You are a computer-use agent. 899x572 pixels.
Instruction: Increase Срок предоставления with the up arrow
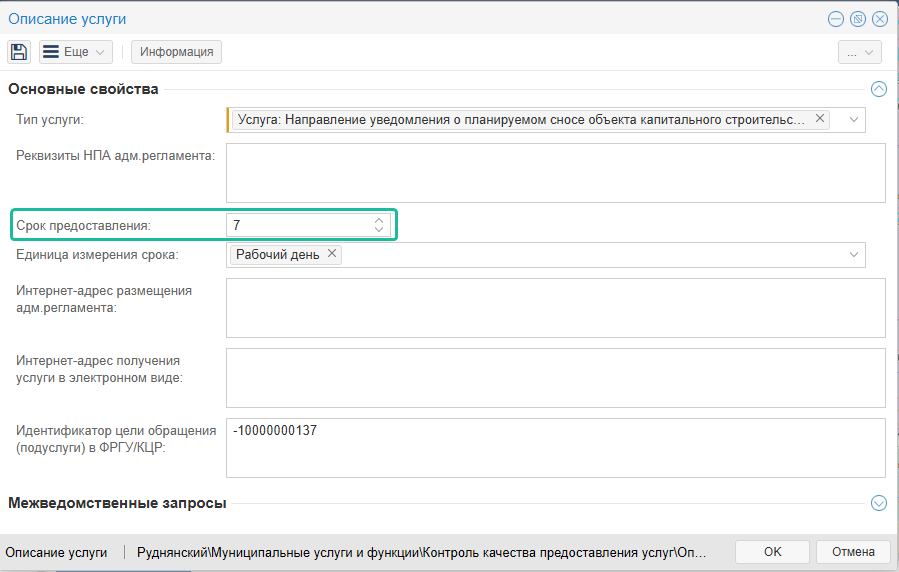379,220
